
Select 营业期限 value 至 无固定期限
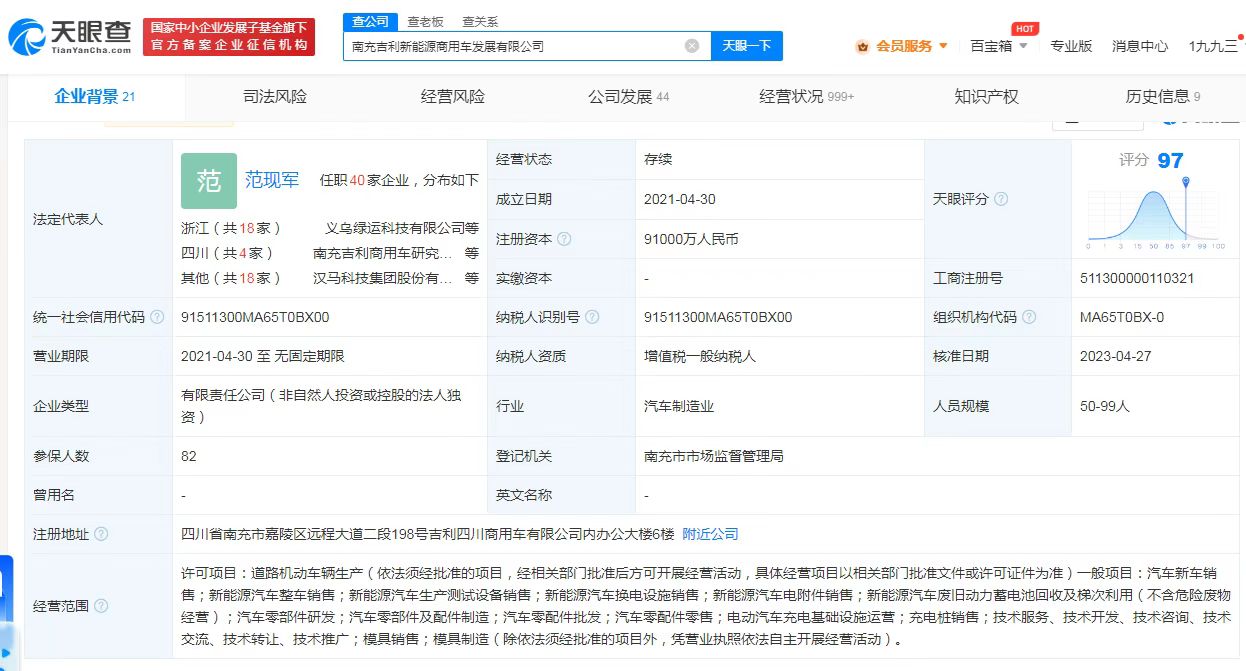click(263, 356)
